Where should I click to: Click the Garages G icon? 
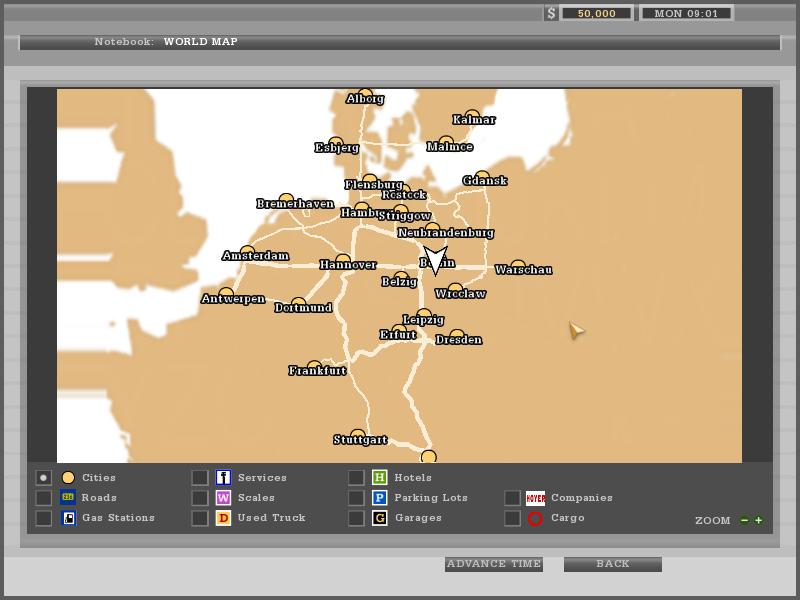click(x=380, y=518)
